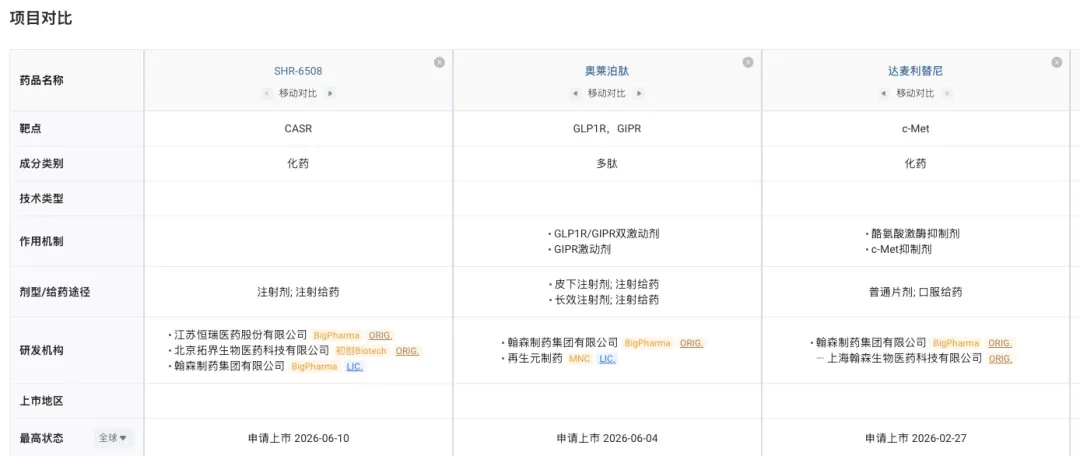Click the 项目对比 page heading
Viewport: 1080px width, 456px height.
tap(41, 19)
